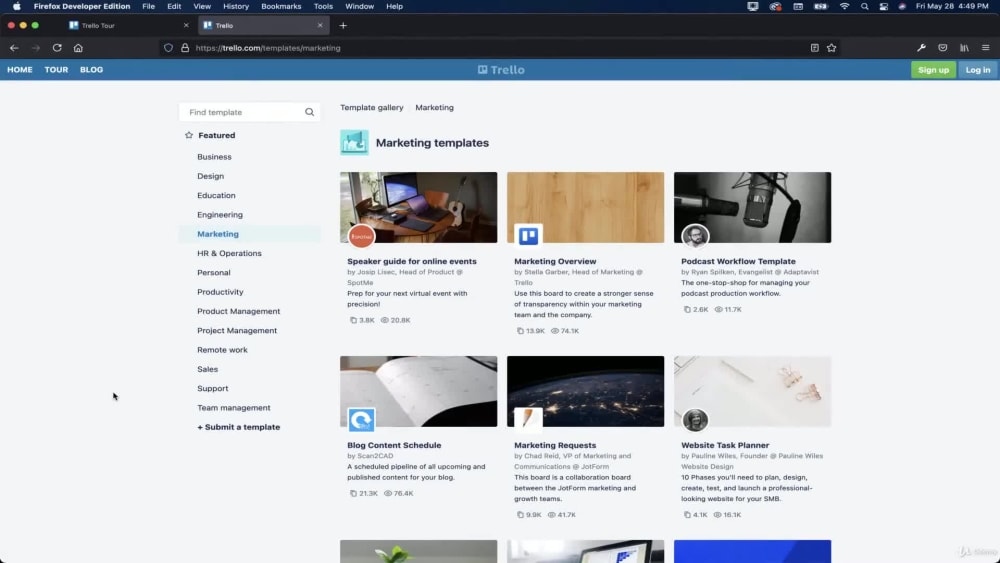Select the Featured category
Viewport: 1000px width, 563px height.
pyautogui.click(x=217, y=135)
